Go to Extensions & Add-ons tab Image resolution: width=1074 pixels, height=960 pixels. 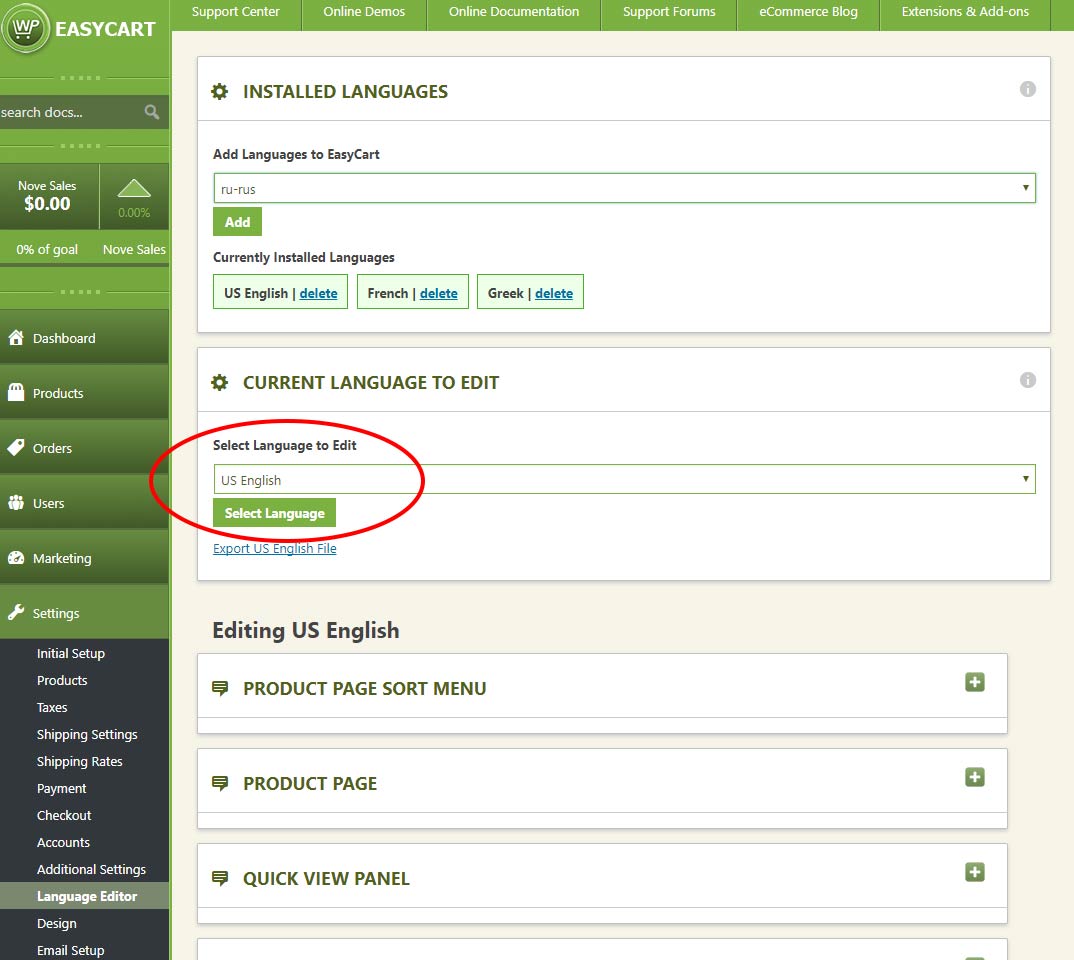click(965, 12)
